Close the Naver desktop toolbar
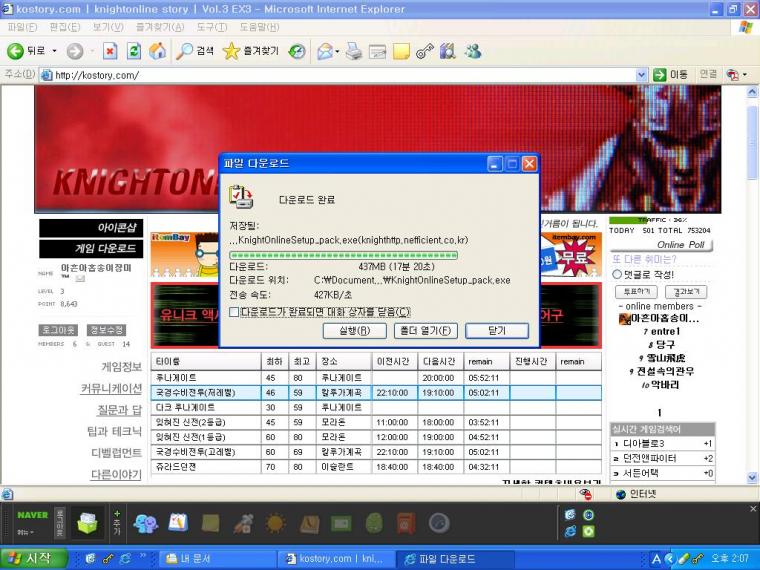This screenshot has height=570, width=760. tap(753, 509)
